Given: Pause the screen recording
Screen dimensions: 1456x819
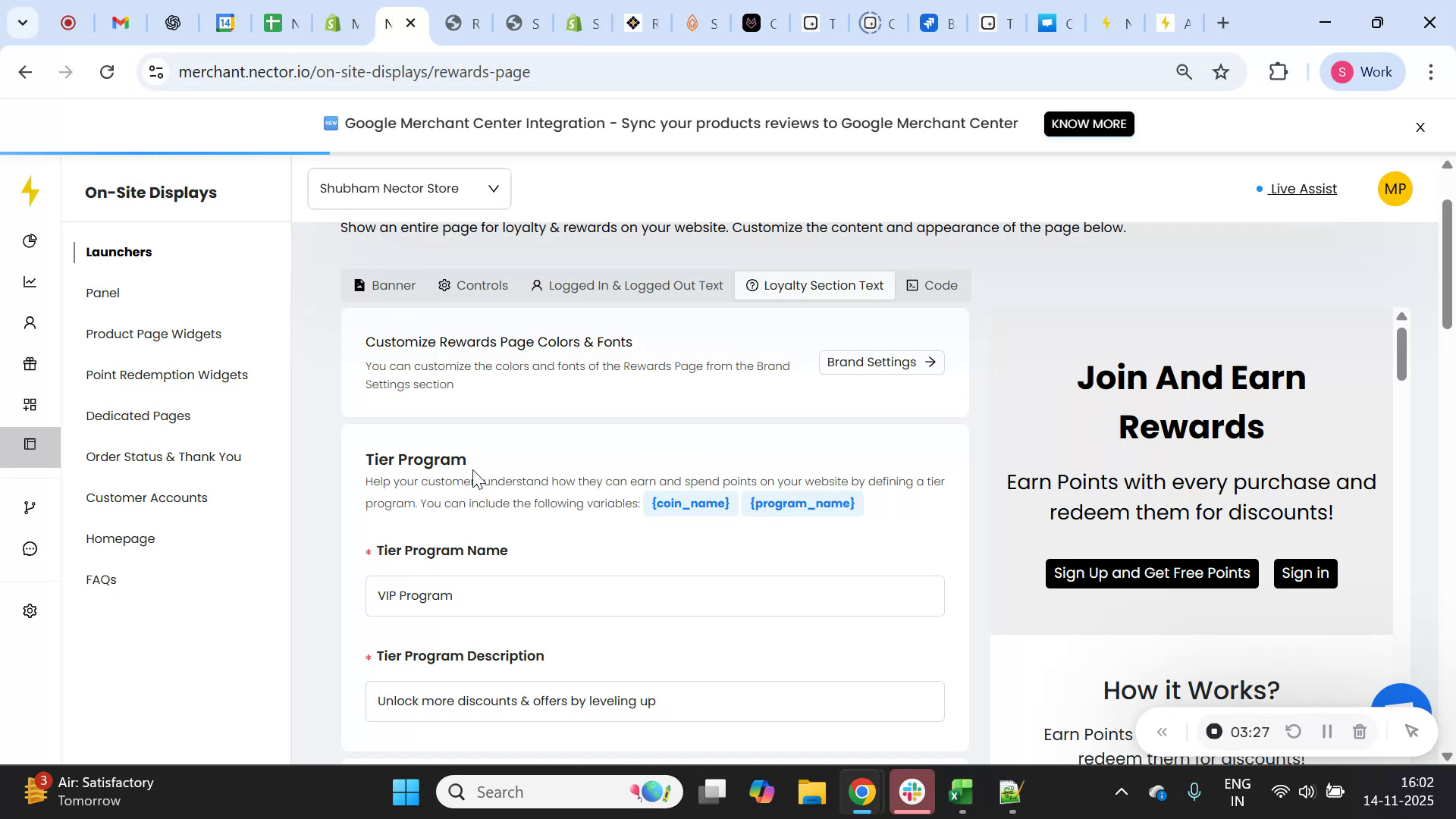Looking at the screenshot, I should (x=1327, y=731).
